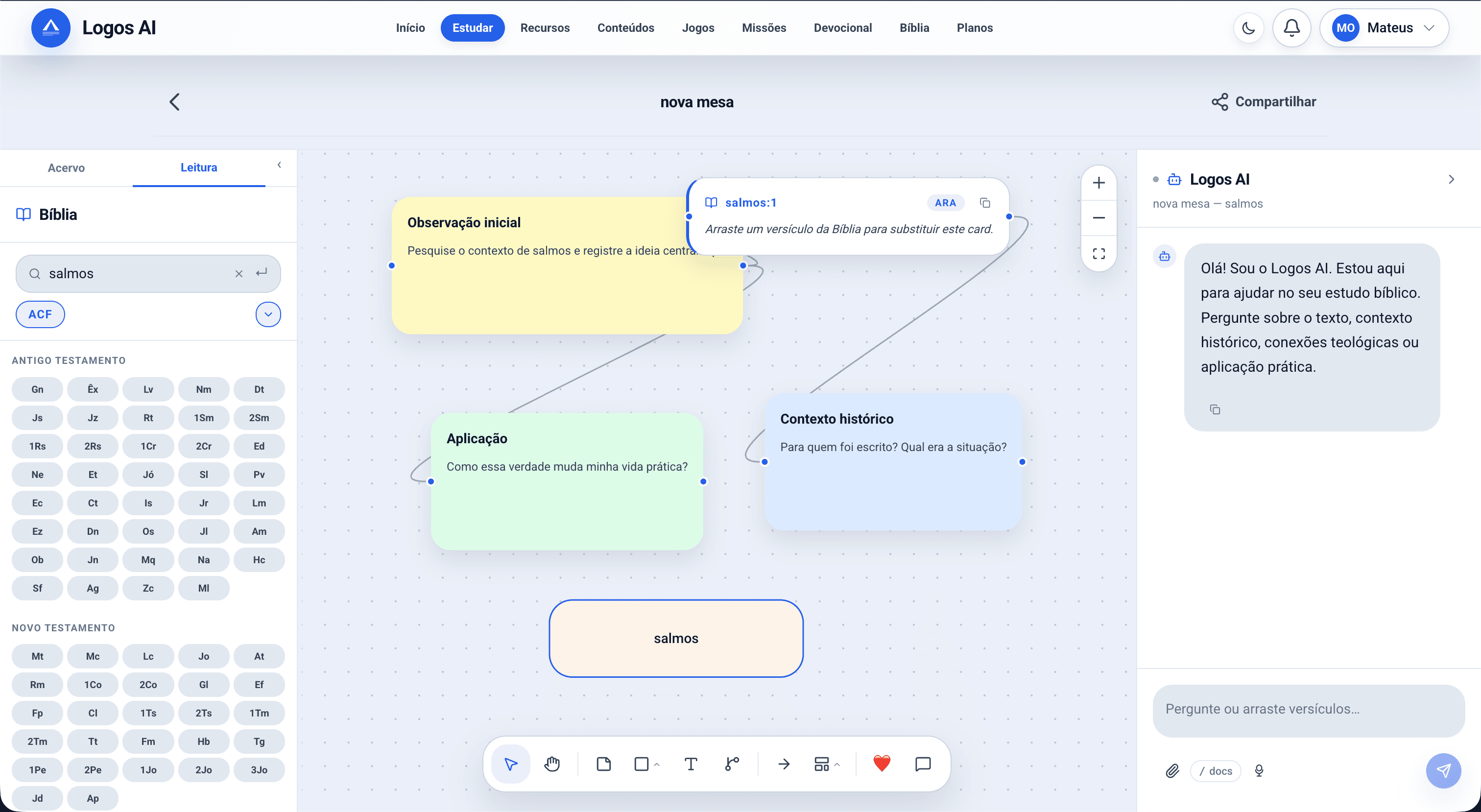
Task: Open notifications bell
Action: pos(1292,27)
